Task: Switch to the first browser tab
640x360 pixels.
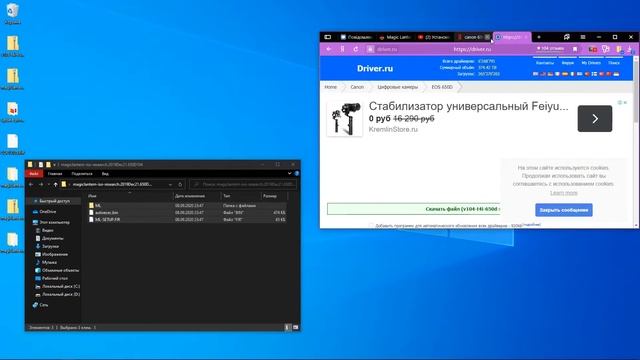Action: click(356, 37)
